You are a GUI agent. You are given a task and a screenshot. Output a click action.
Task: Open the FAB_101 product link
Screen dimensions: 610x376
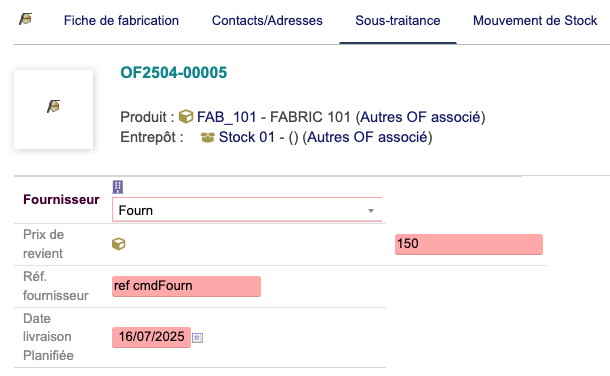click(x=226, y=117)
